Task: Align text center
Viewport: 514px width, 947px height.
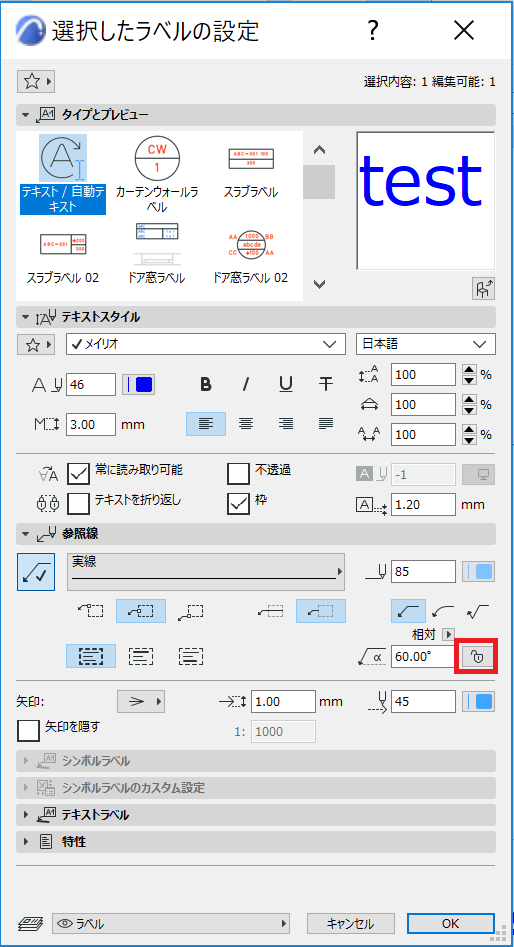Action: coord(246,424)
